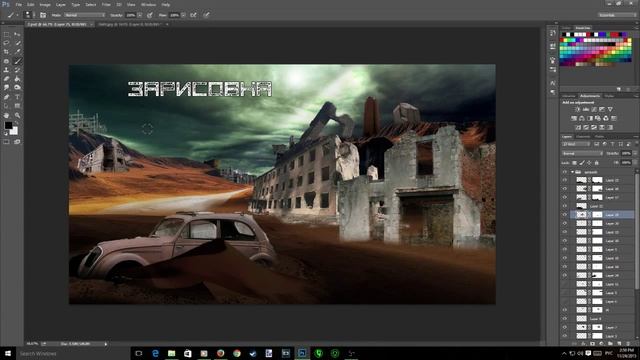Open the brush Opacity slider arrow
Viewport: 640px width, 360px height.
pyautogui.click(x=140, y=15)
